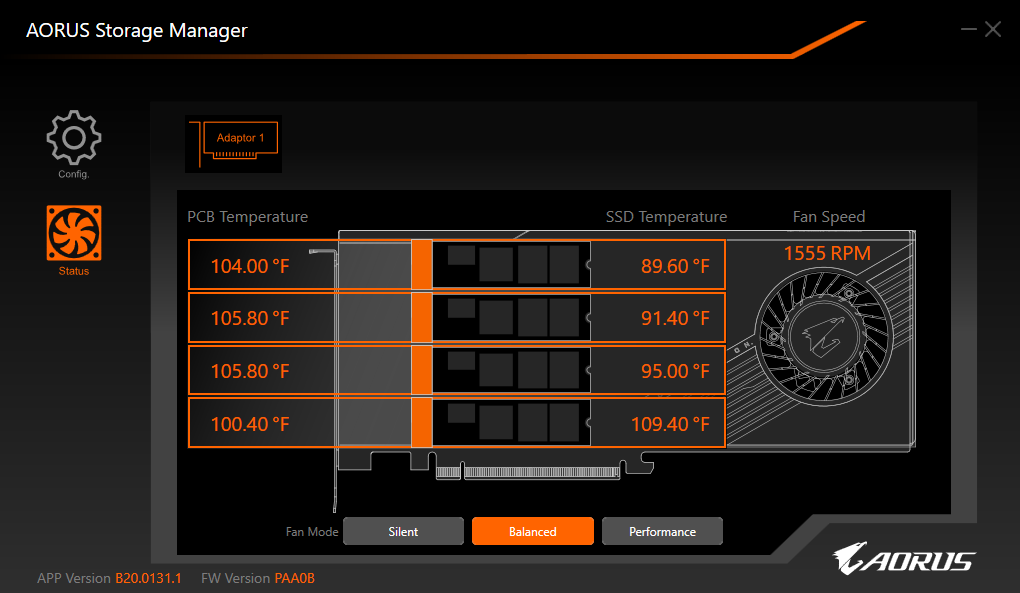Click the 95.00 °F SSD temperature field
The width and height of the screenshot is (1020, 593).
676,370
